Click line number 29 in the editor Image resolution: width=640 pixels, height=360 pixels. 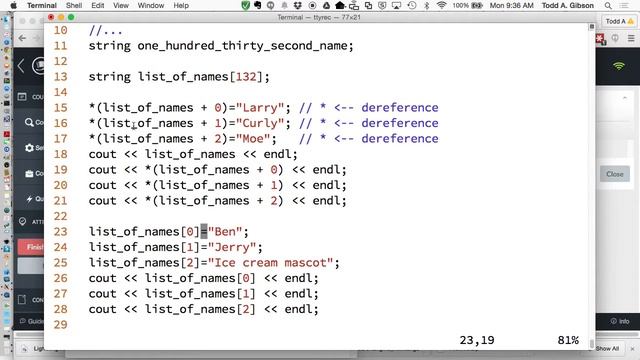click(x=60, y=325)
